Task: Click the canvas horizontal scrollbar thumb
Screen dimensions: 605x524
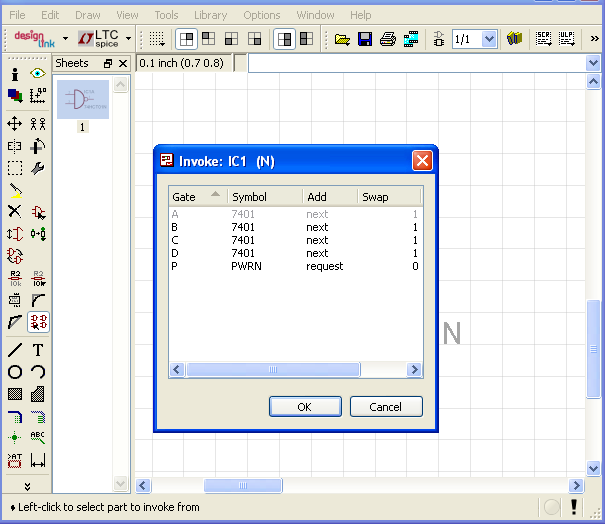Action: pyautogui.click(x=243, y=485)
